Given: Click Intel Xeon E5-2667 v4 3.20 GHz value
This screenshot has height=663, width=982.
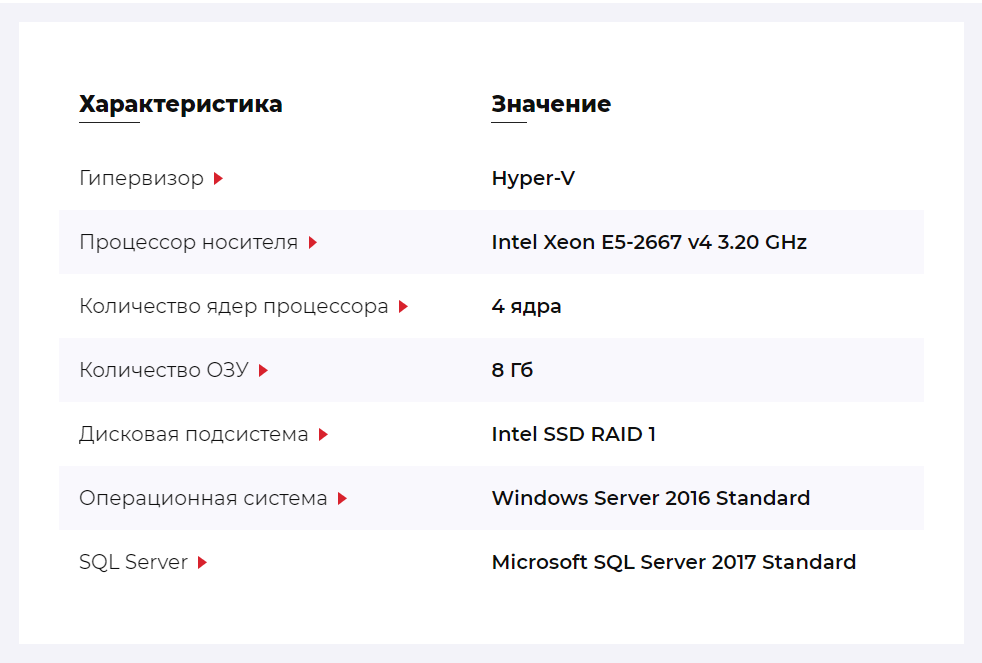Looking at the screenshot, I should pyautogui.click(x=649, y=242).
